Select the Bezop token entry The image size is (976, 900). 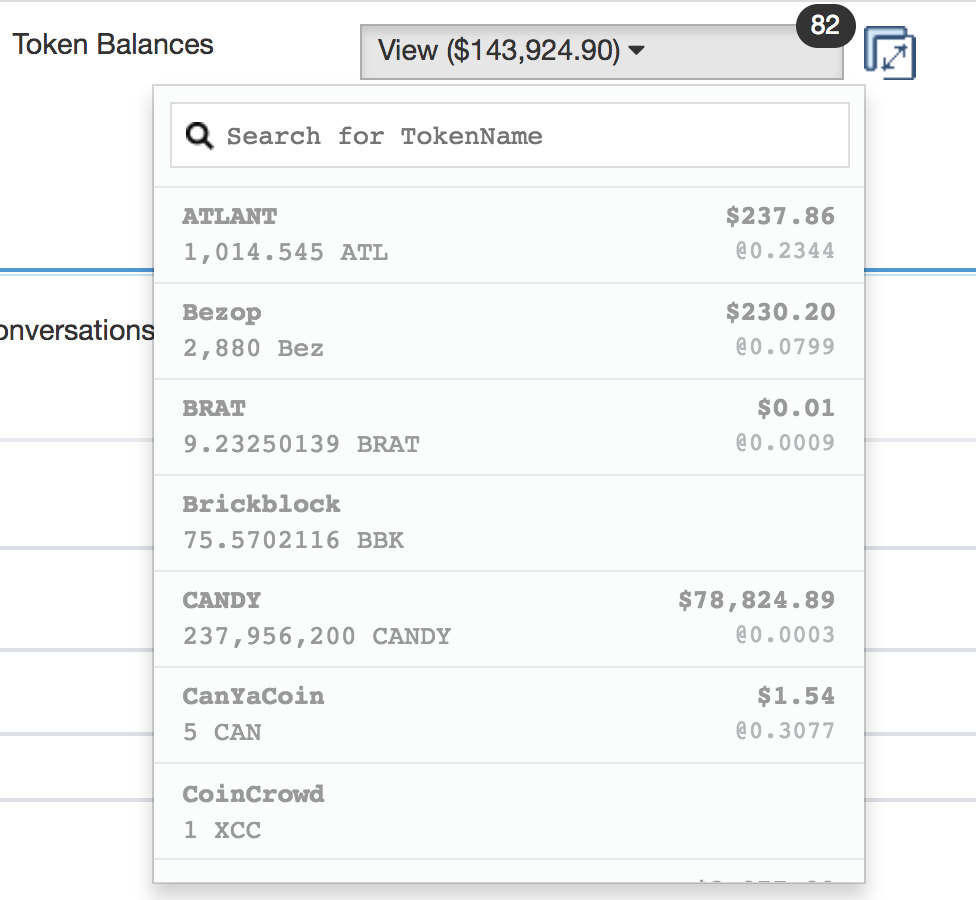click(508, 330)
